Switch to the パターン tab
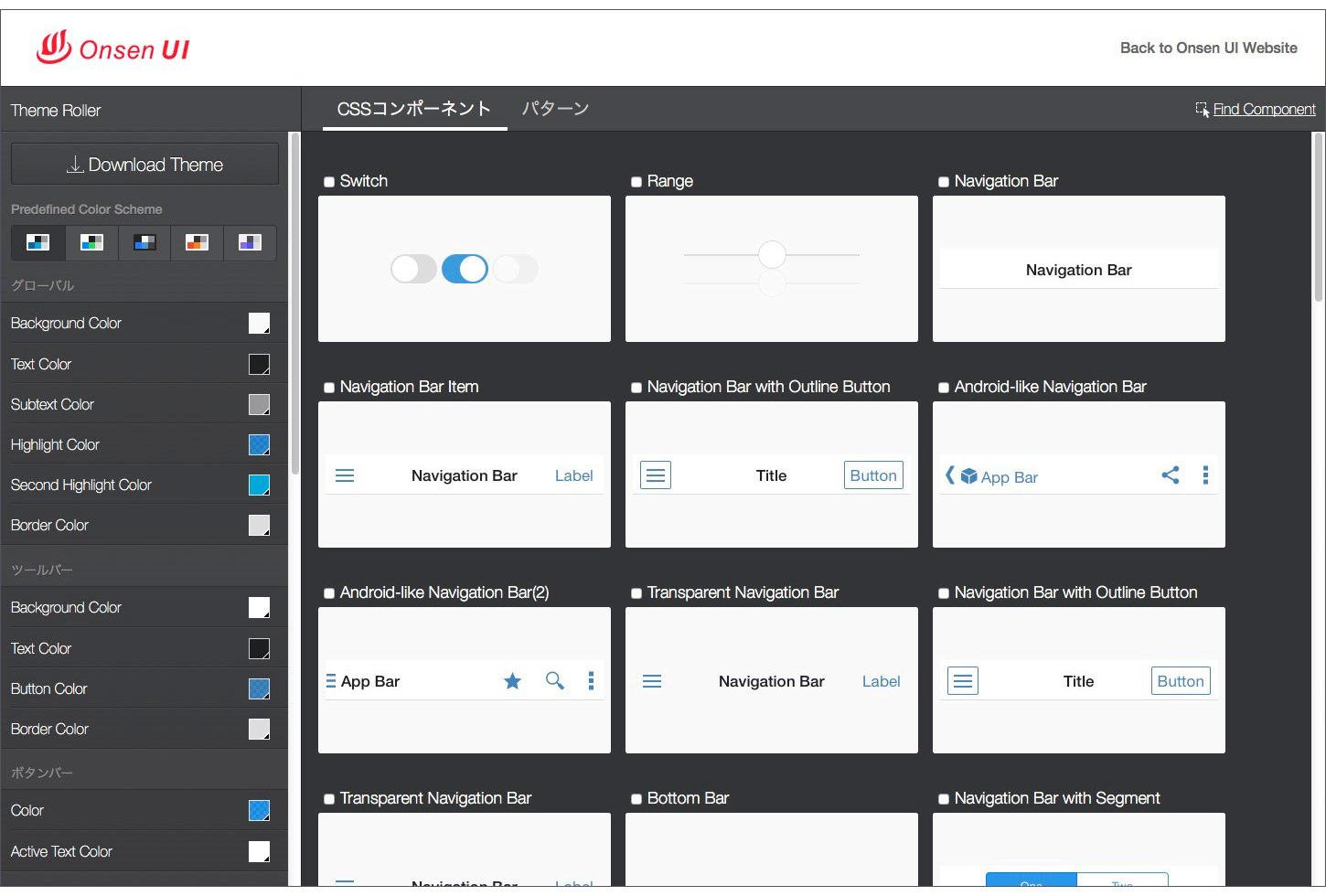This screenshot has width=1326, height=896. click(x=555, y=109)
